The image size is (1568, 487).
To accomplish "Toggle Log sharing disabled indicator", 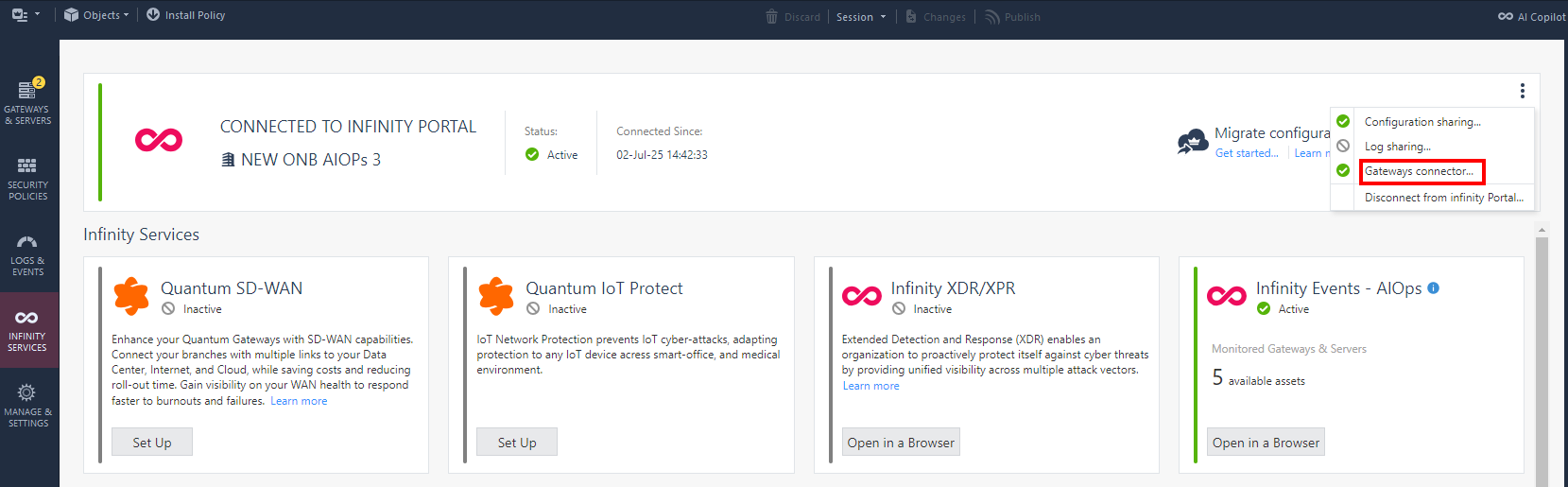I will pyautogui.click(x=1343, y=147).
